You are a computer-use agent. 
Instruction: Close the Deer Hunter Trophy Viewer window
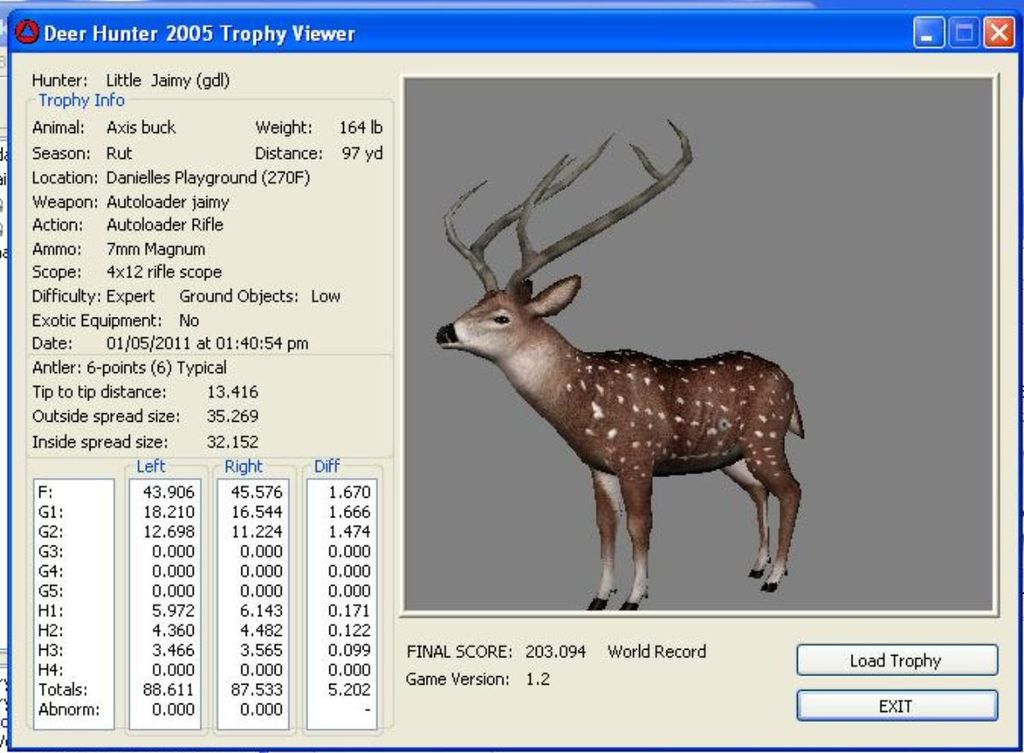[999, 33]
